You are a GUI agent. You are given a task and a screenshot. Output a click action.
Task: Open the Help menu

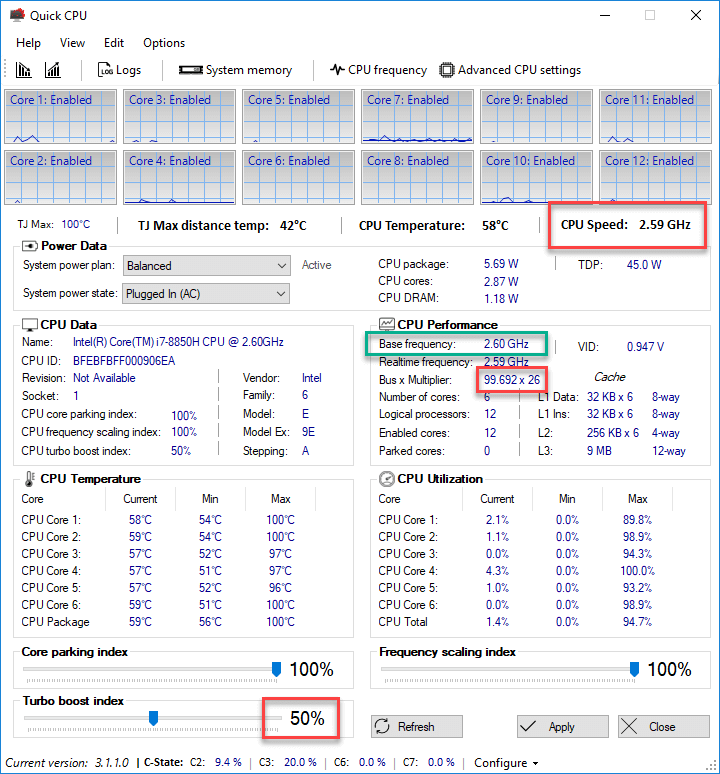click(x=28, y=43)
